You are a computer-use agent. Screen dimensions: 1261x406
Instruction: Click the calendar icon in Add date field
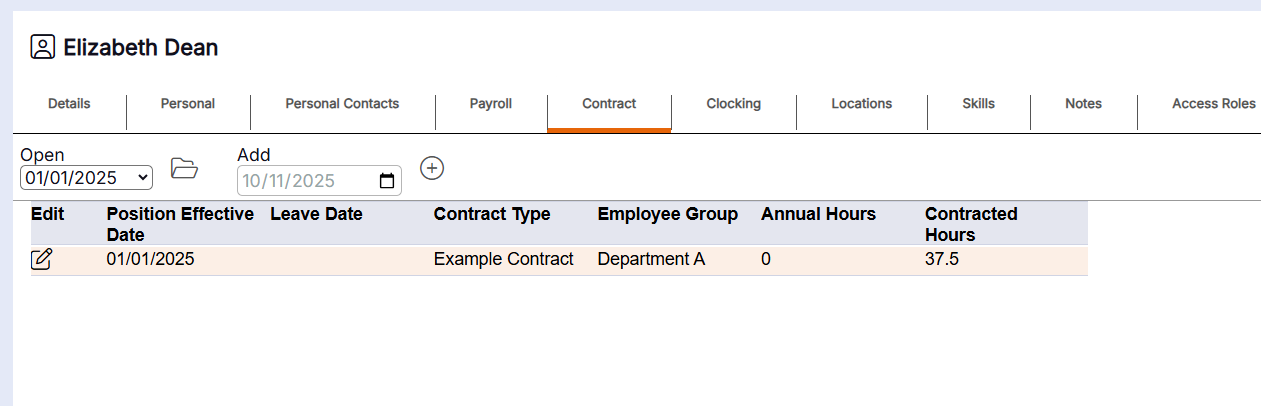[x=387, y=181]
